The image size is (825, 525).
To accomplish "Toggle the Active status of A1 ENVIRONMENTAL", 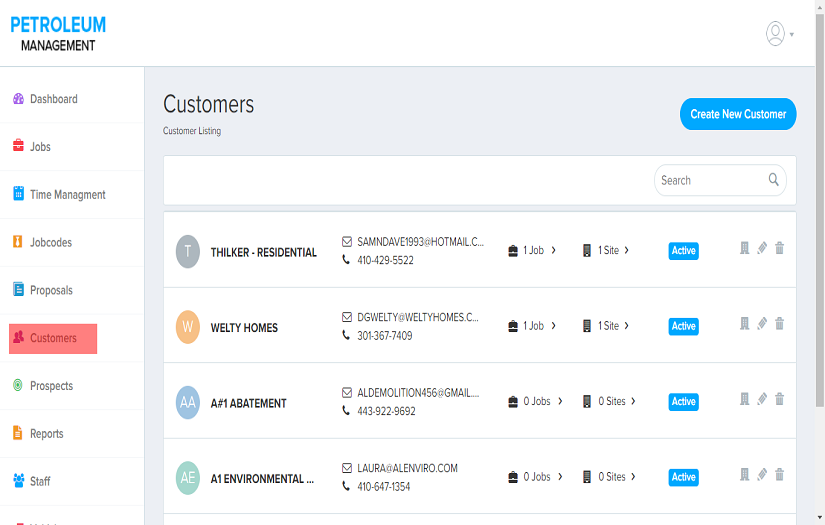I will (x=683, y=477).
